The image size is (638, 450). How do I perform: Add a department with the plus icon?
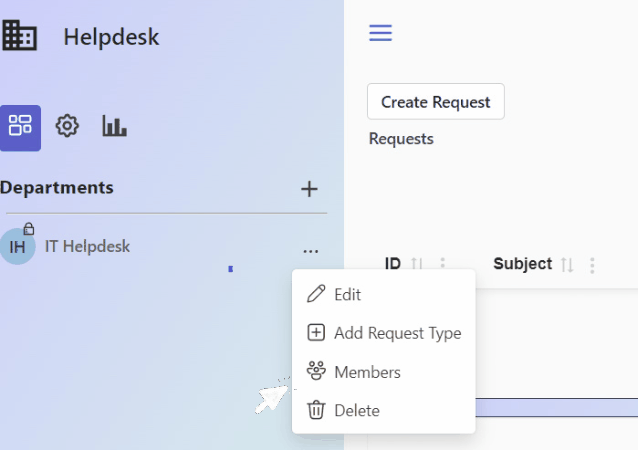pyautogui.click(x=309, y=189)
